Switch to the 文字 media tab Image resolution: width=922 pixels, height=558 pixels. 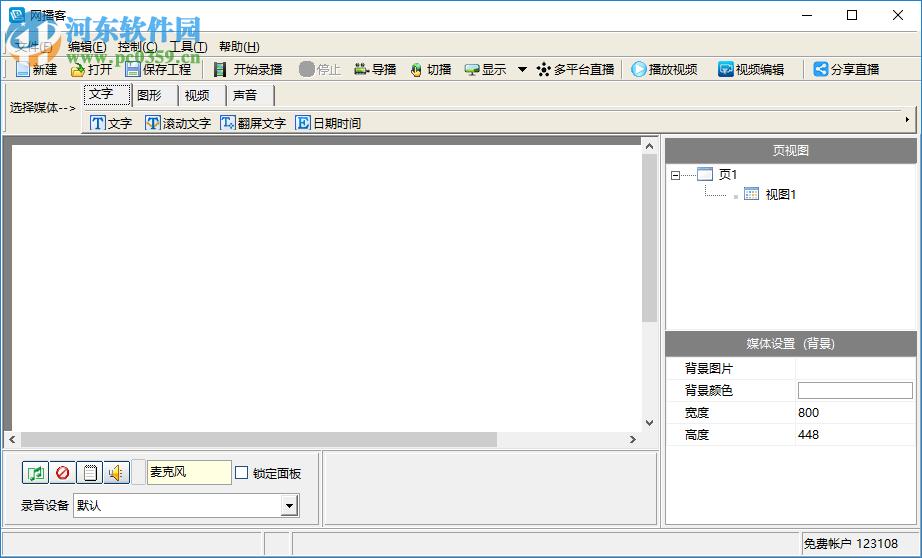[x=107, y=95]
